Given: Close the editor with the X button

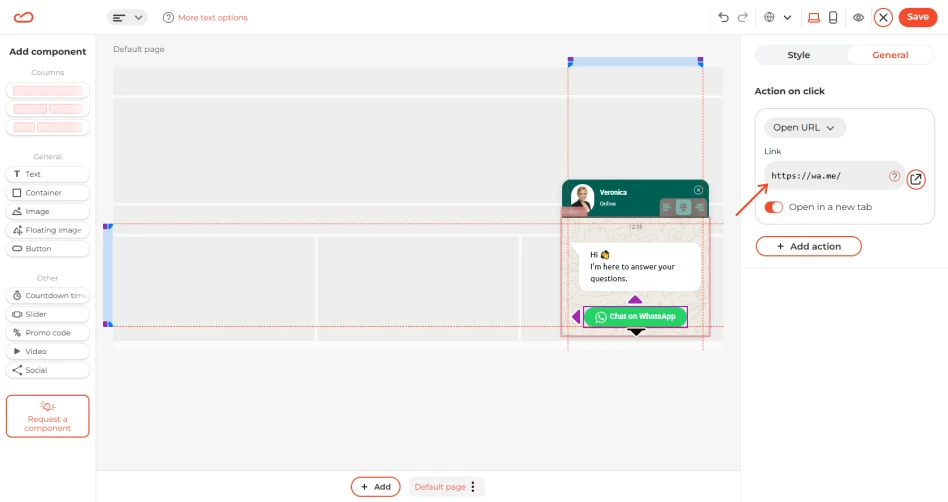Looking at the screenshot, I should pyautogui.click(x=883, y=18).
